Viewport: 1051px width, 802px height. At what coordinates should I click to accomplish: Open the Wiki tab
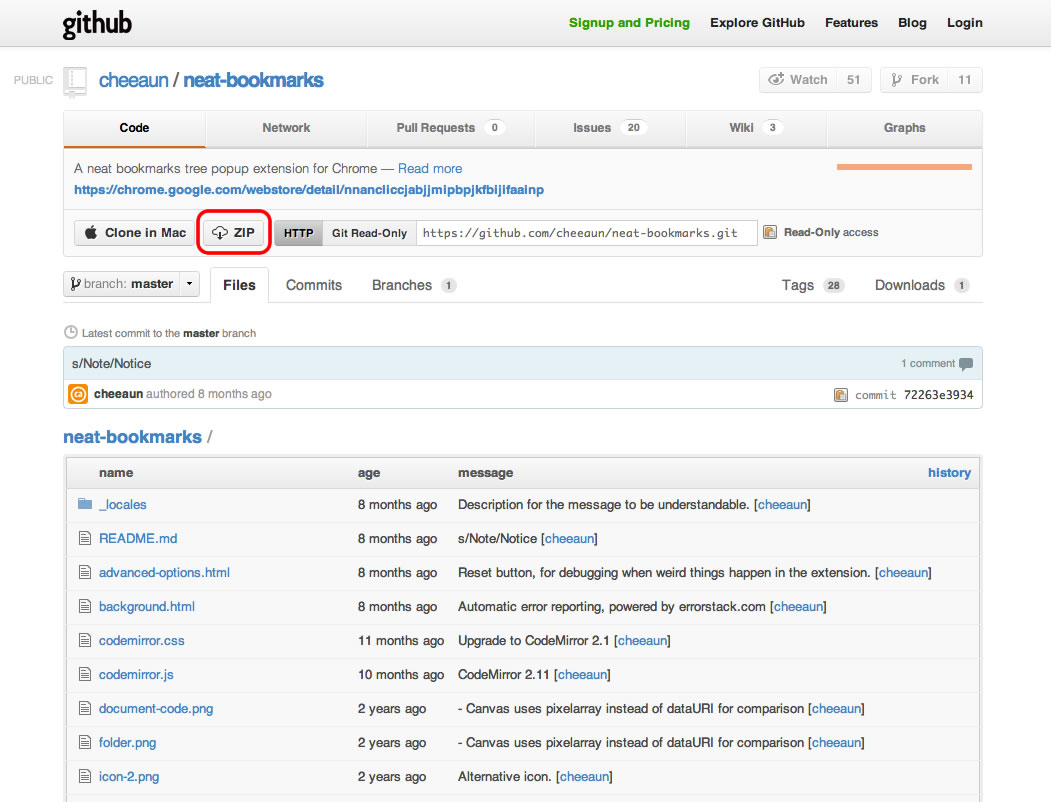coord(755,128)
